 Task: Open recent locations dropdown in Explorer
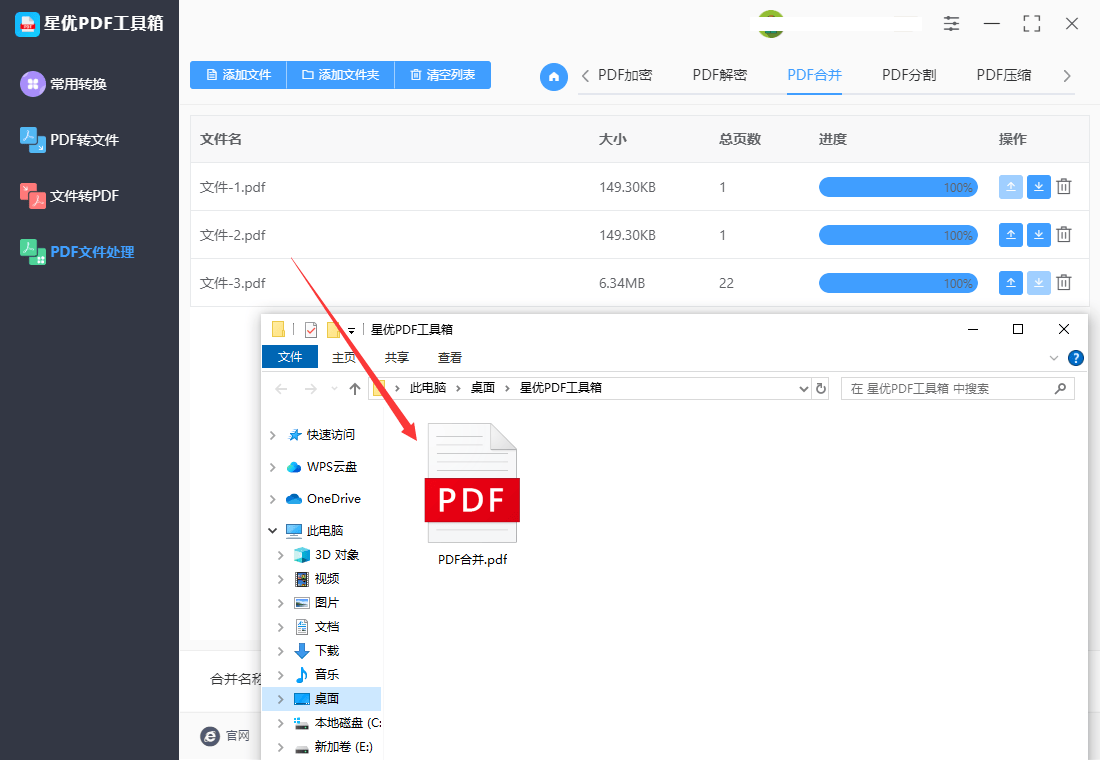[x=335, y=389]
